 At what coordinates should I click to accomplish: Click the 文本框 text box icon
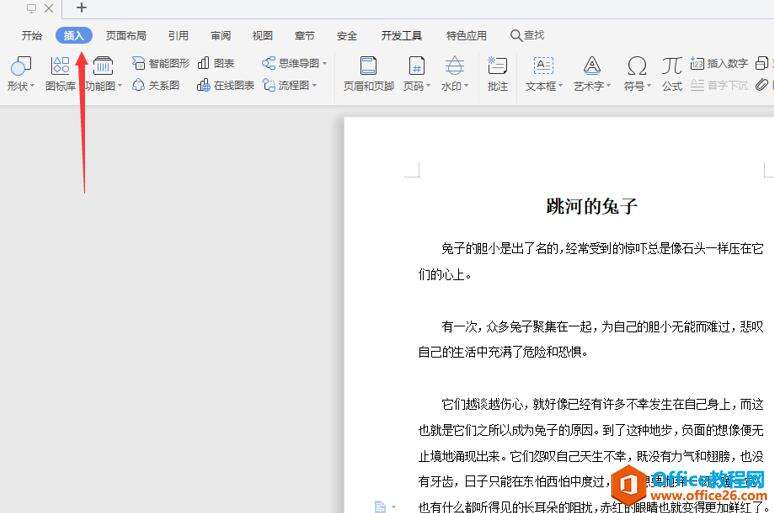coord(543,66)
